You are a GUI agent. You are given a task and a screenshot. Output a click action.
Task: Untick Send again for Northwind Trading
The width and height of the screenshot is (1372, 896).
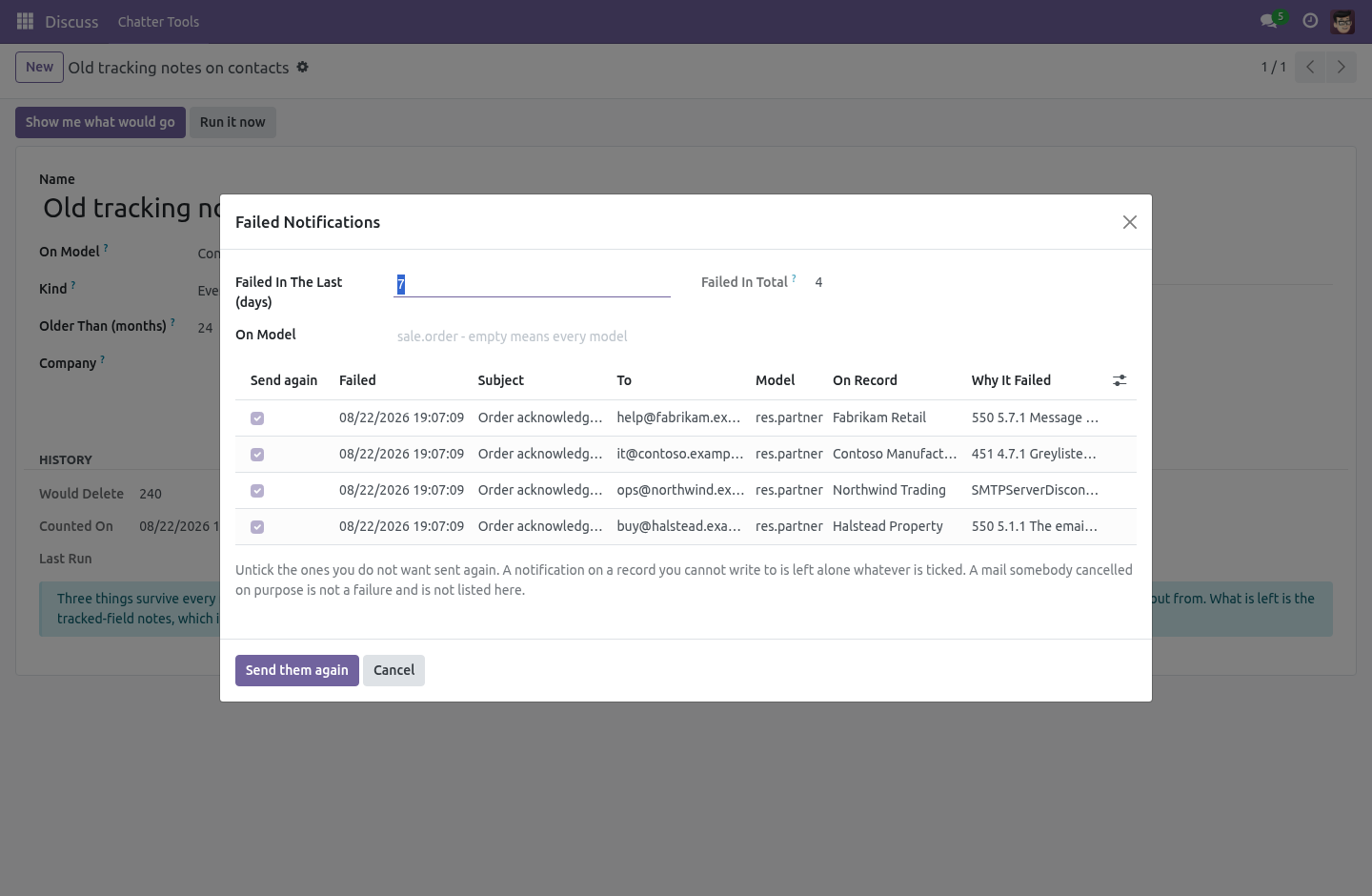coord(257,491)
